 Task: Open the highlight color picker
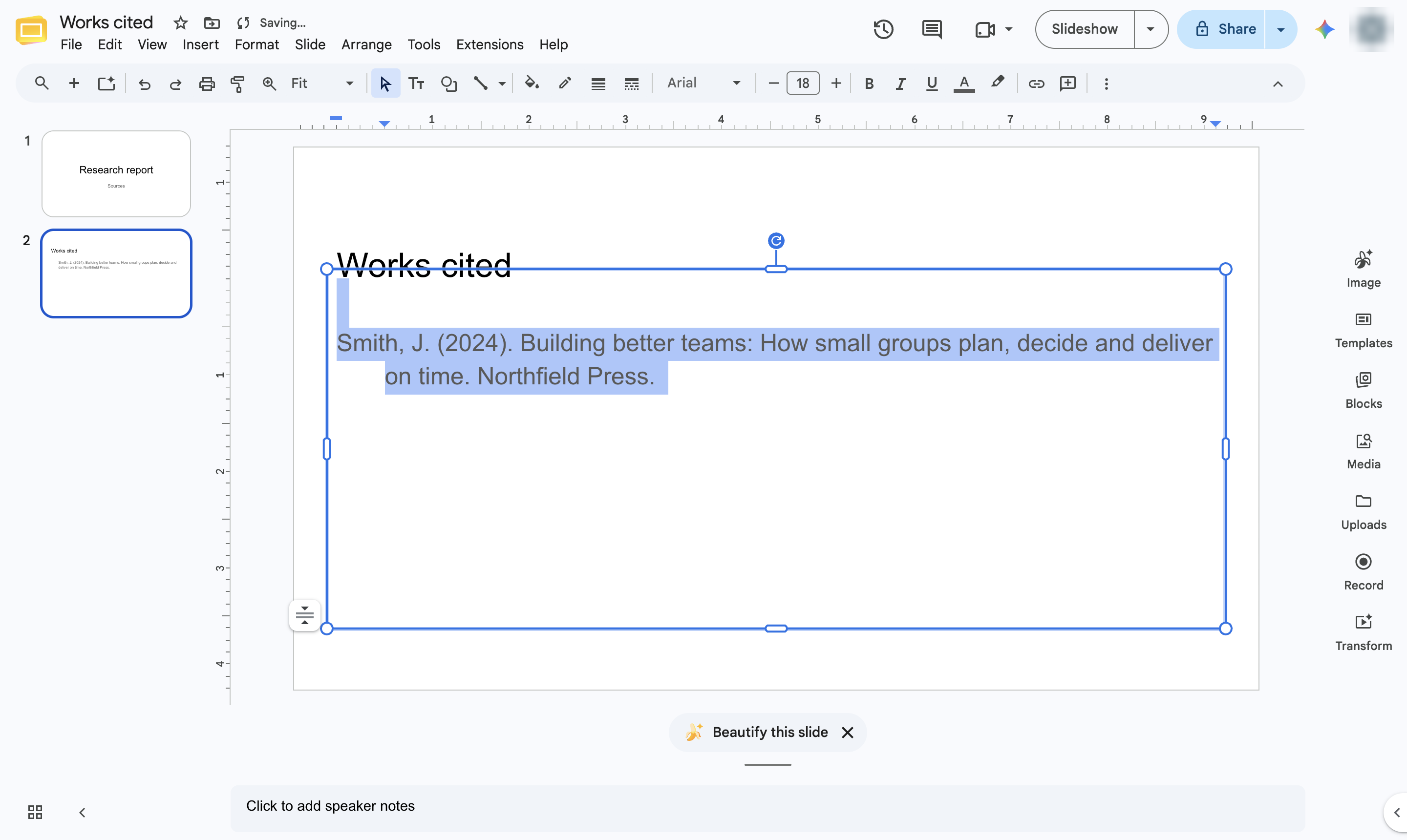click(997, 83)
